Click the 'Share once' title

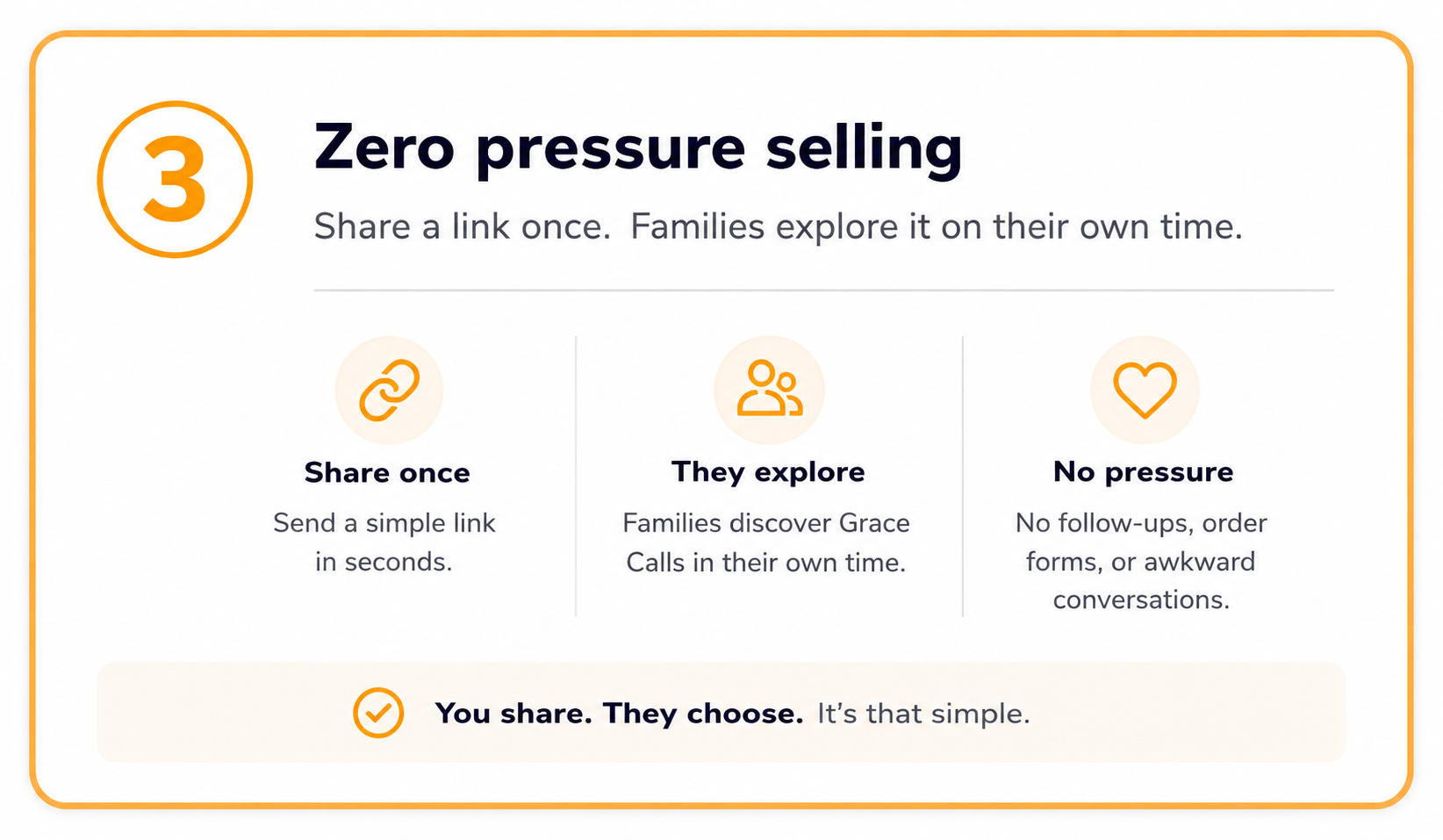pyautogui.click(x=387, y=473)
